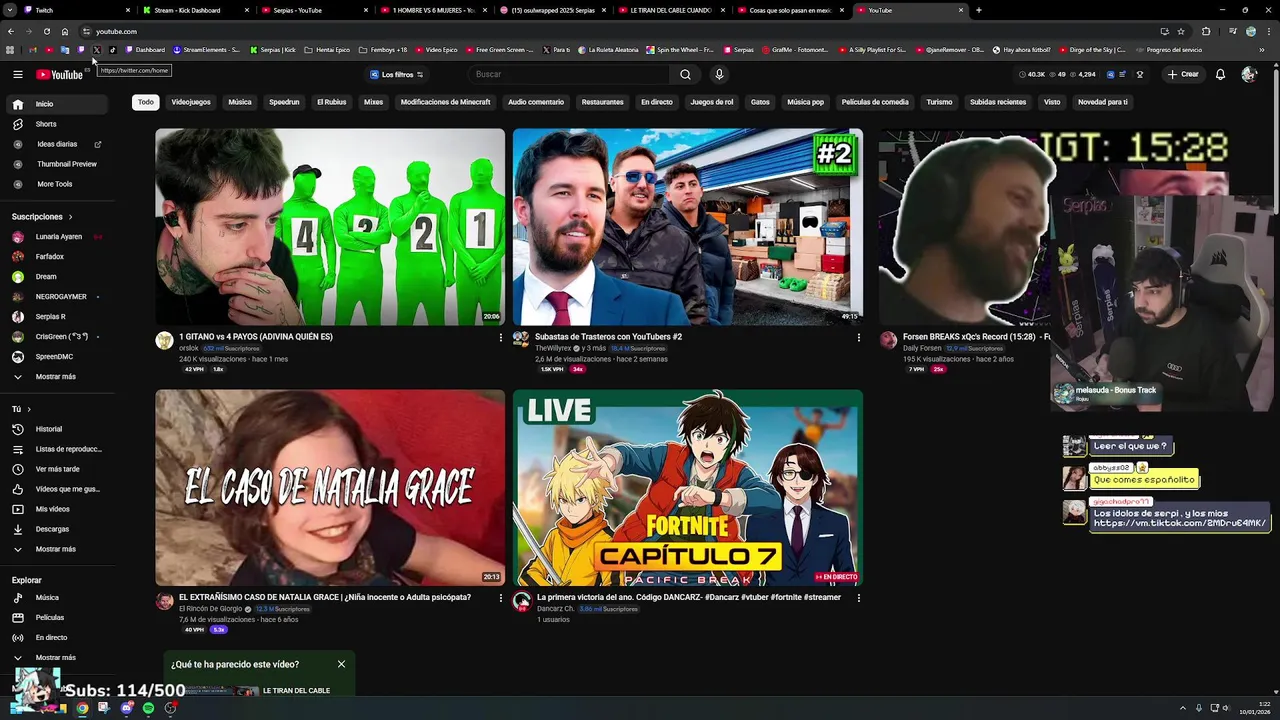The image size is (1280, 720).
Task: Expand the Tú section arrow
Action: (x=28, y=409)
